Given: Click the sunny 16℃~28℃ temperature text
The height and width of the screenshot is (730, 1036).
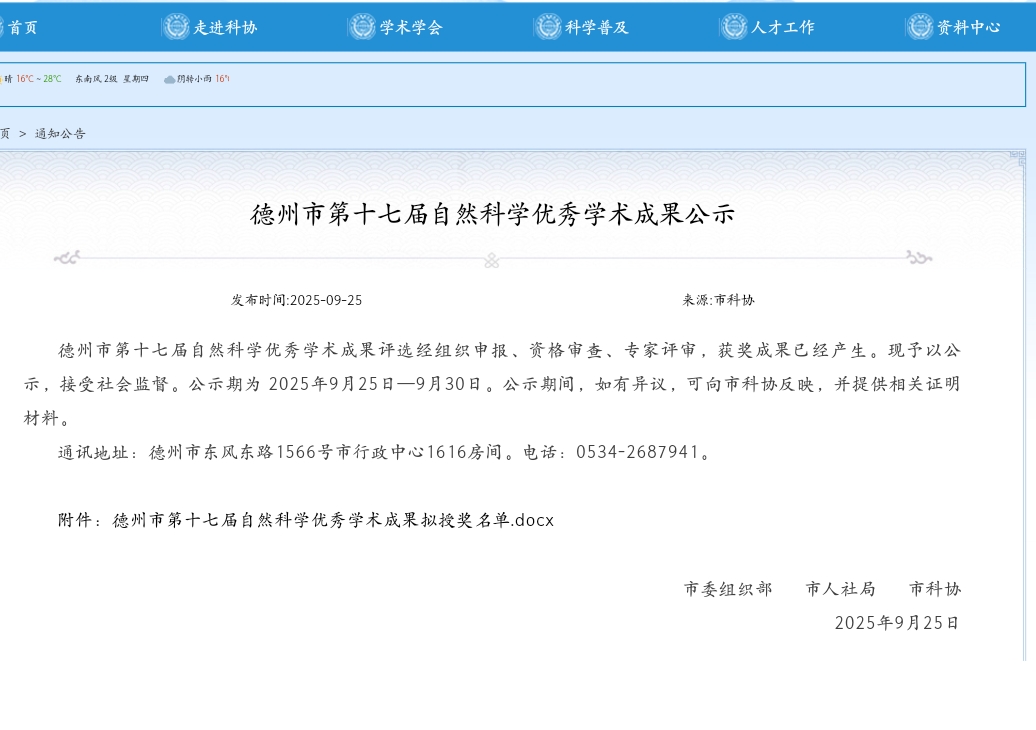Looking at the screenshot, I should coord(38,79).
